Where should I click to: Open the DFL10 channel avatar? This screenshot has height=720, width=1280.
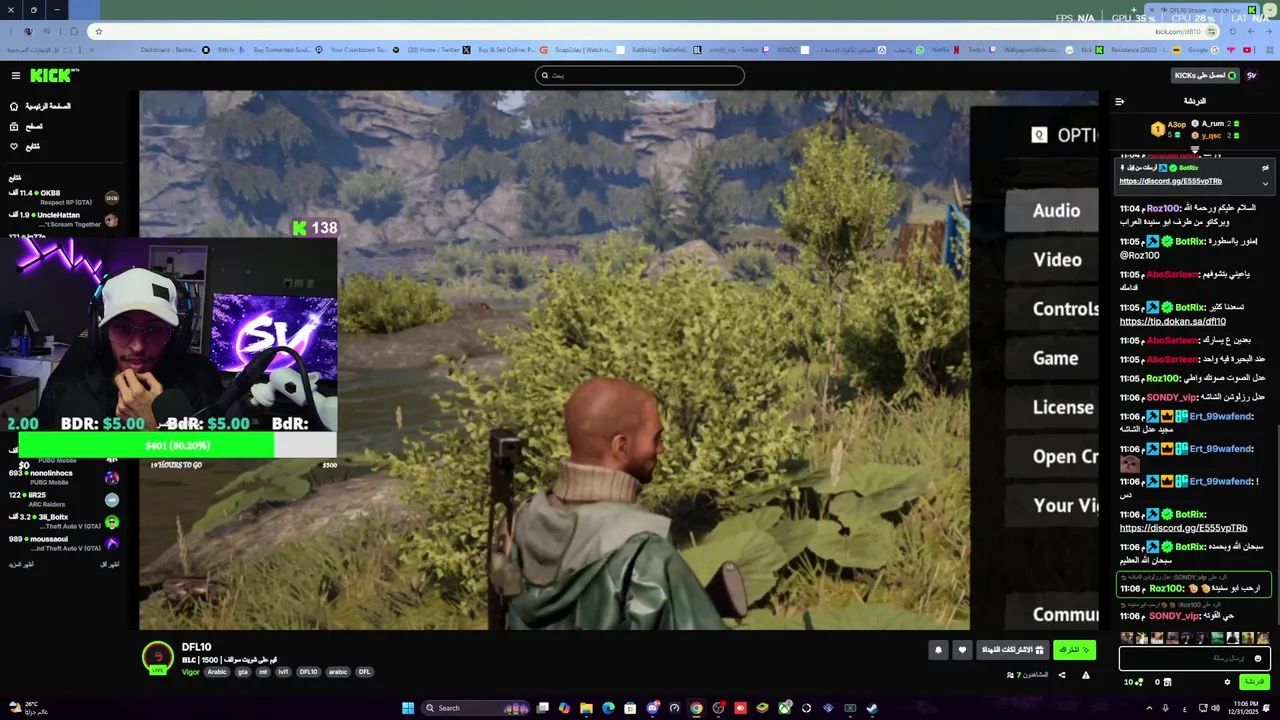[x=158, y=657]
